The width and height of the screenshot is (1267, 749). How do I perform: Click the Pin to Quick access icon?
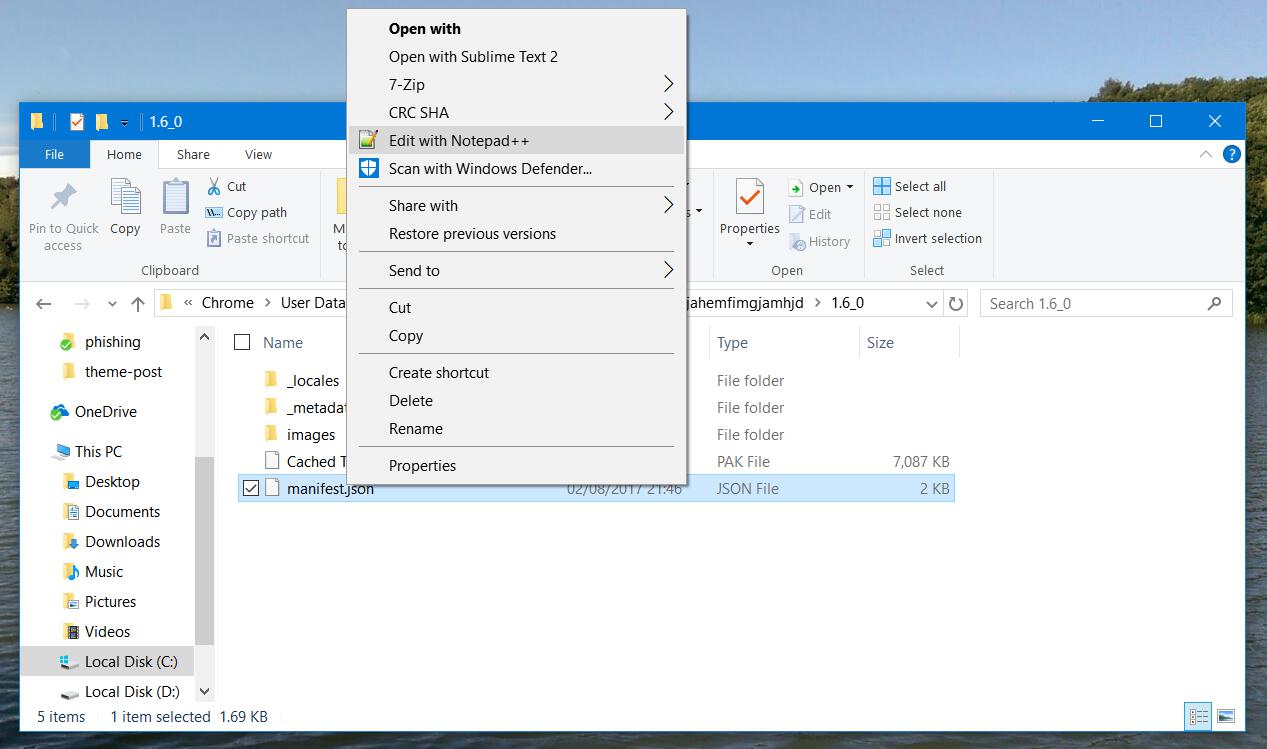coord(63,196)
